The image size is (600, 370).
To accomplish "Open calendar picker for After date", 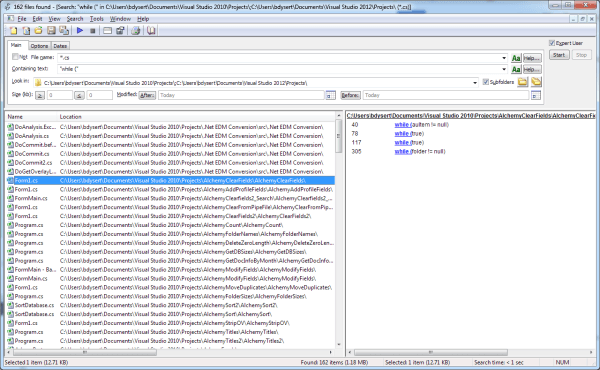I will [331, 95].
